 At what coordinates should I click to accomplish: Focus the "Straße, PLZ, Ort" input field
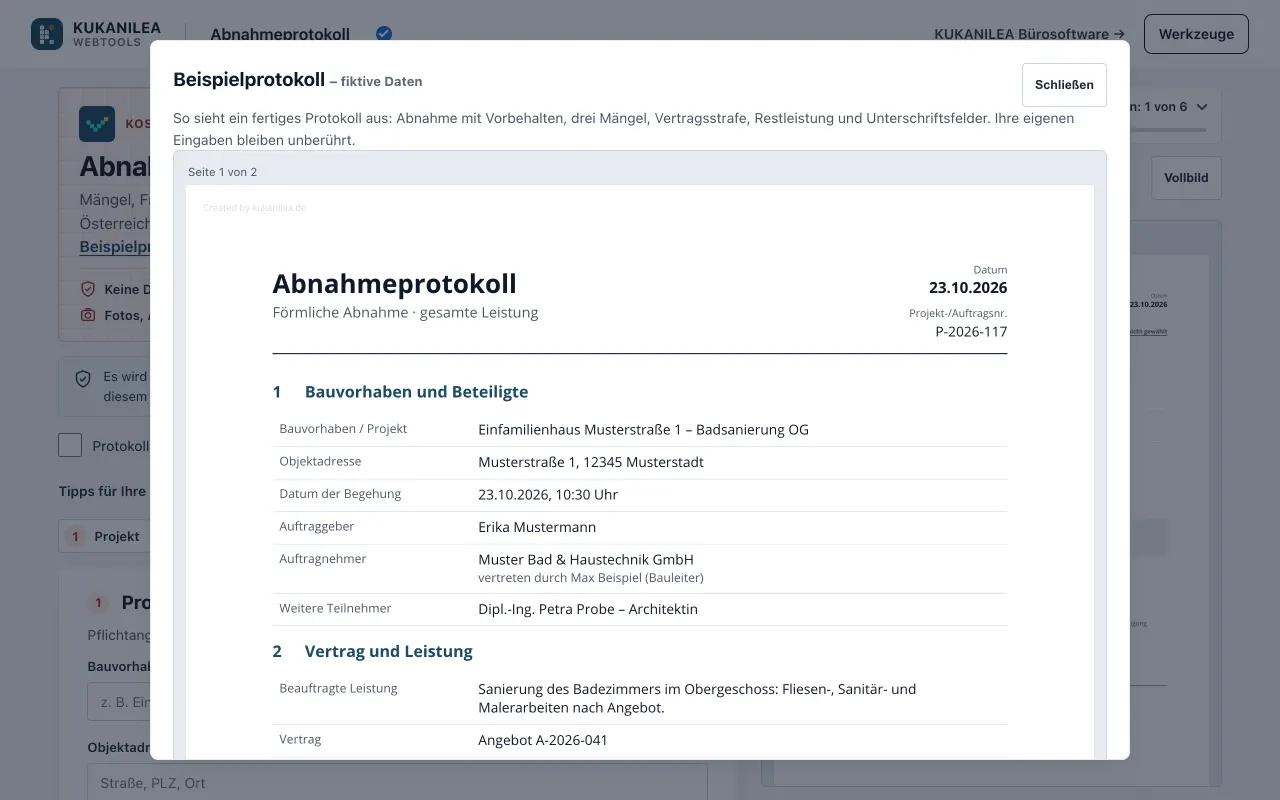[x=397, y=782]
